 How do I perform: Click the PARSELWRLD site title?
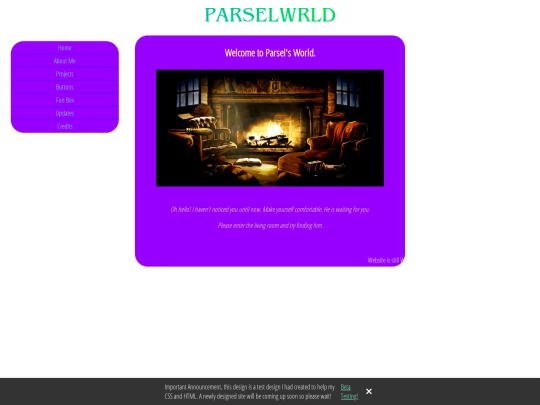(270, 15)
